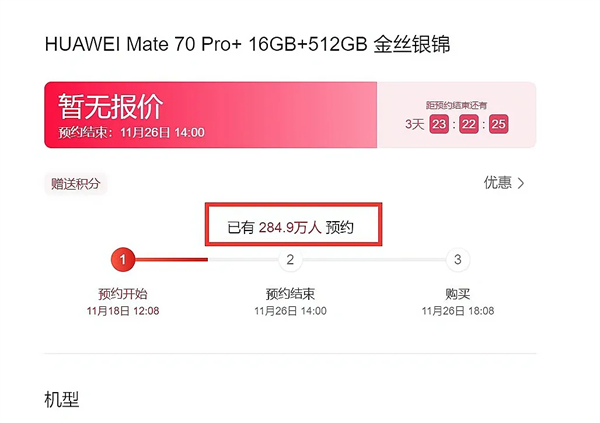The width and height of the screenshot is (600, 423).
Task: Click the 机型 section heading
Action: [x=62, y=400]
